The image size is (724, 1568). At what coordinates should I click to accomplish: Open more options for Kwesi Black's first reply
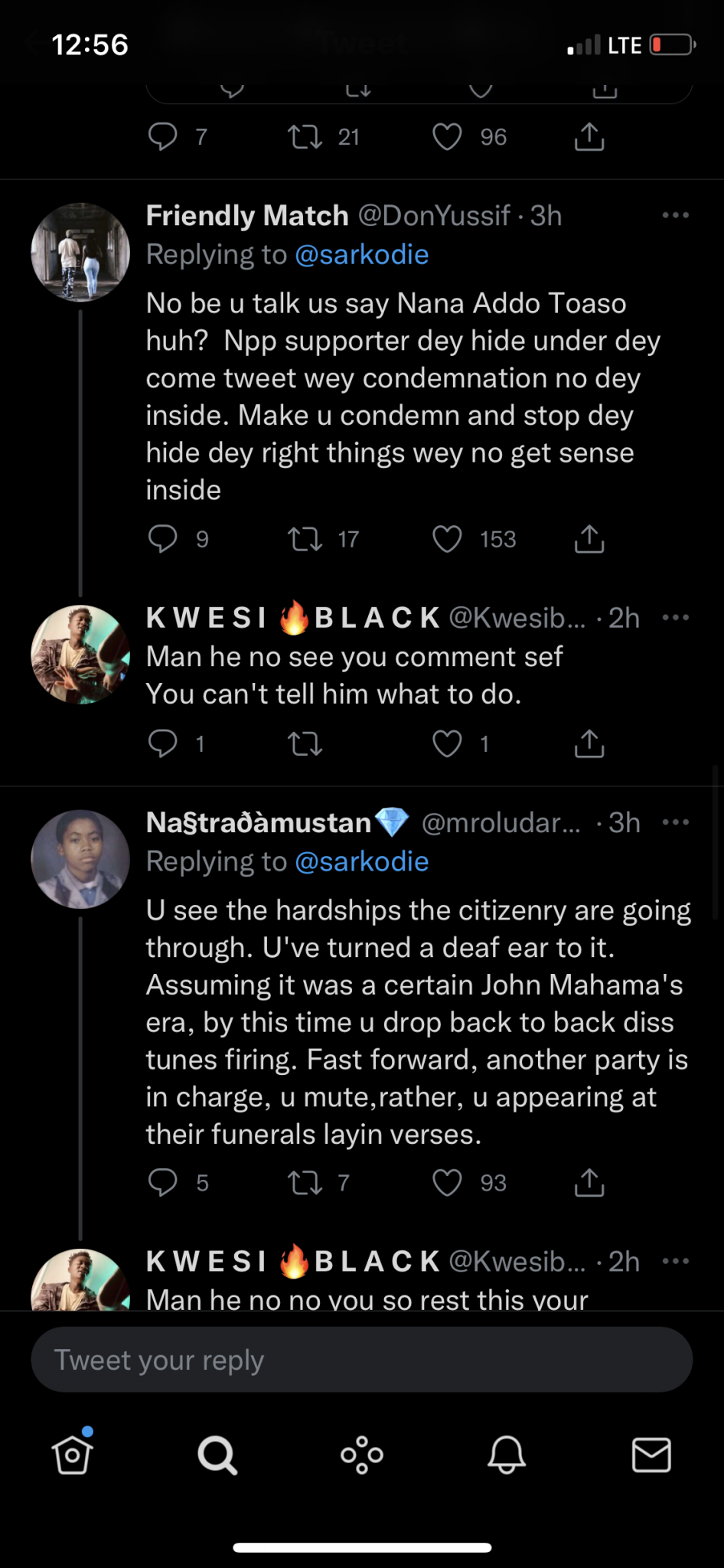[675, 618]
